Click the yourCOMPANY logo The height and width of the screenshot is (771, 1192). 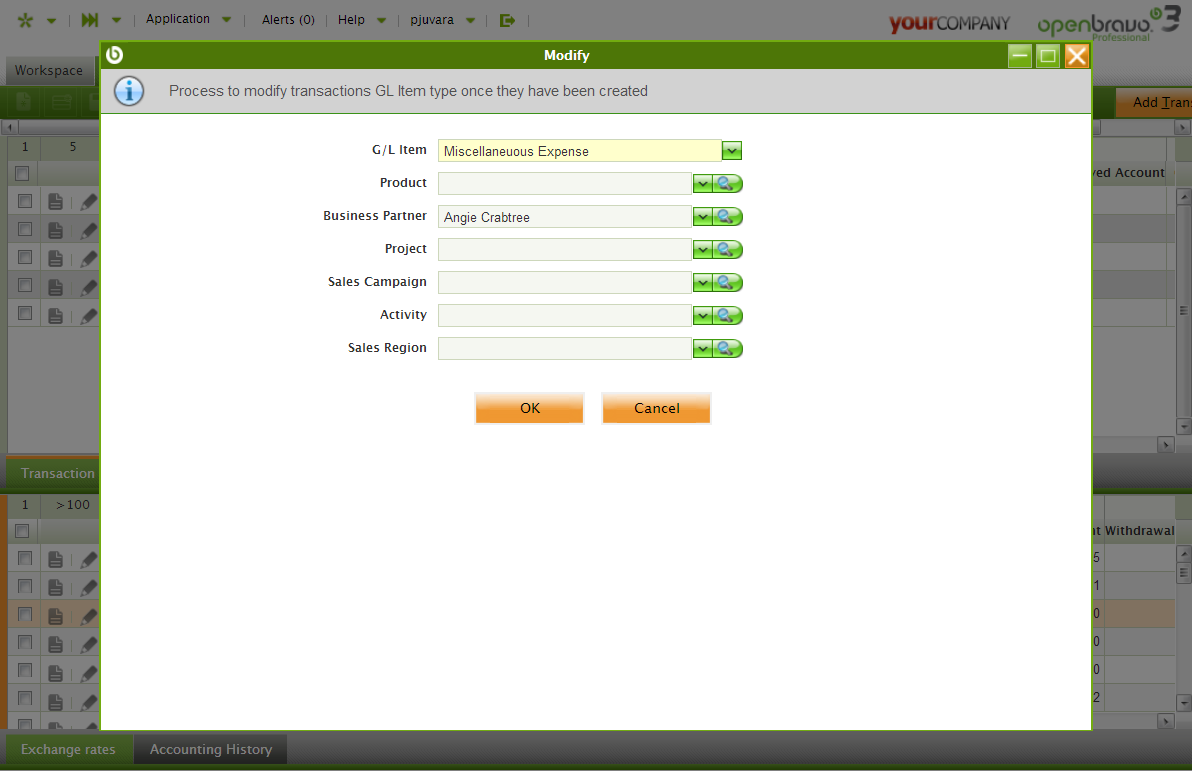949,24
